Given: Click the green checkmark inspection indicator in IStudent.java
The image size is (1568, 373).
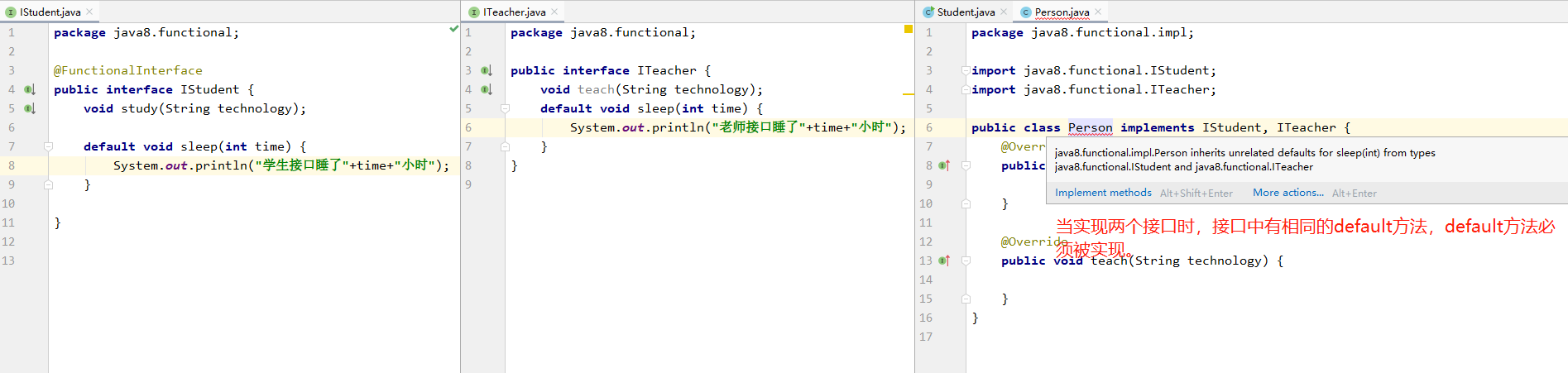Looking at the screenshot, I should coord(453,29).
